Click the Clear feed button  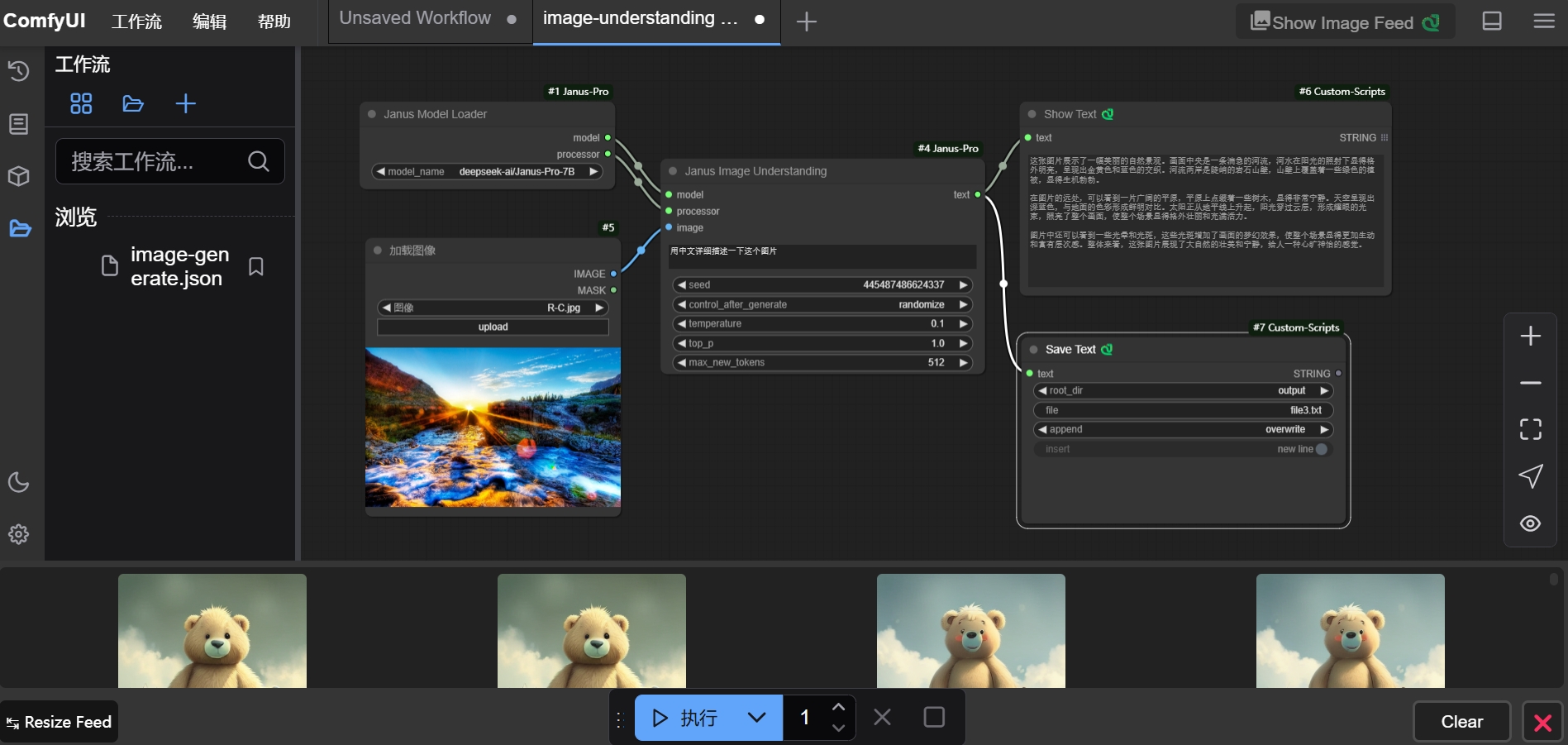pyautogui.click(x=1461, y=722)
